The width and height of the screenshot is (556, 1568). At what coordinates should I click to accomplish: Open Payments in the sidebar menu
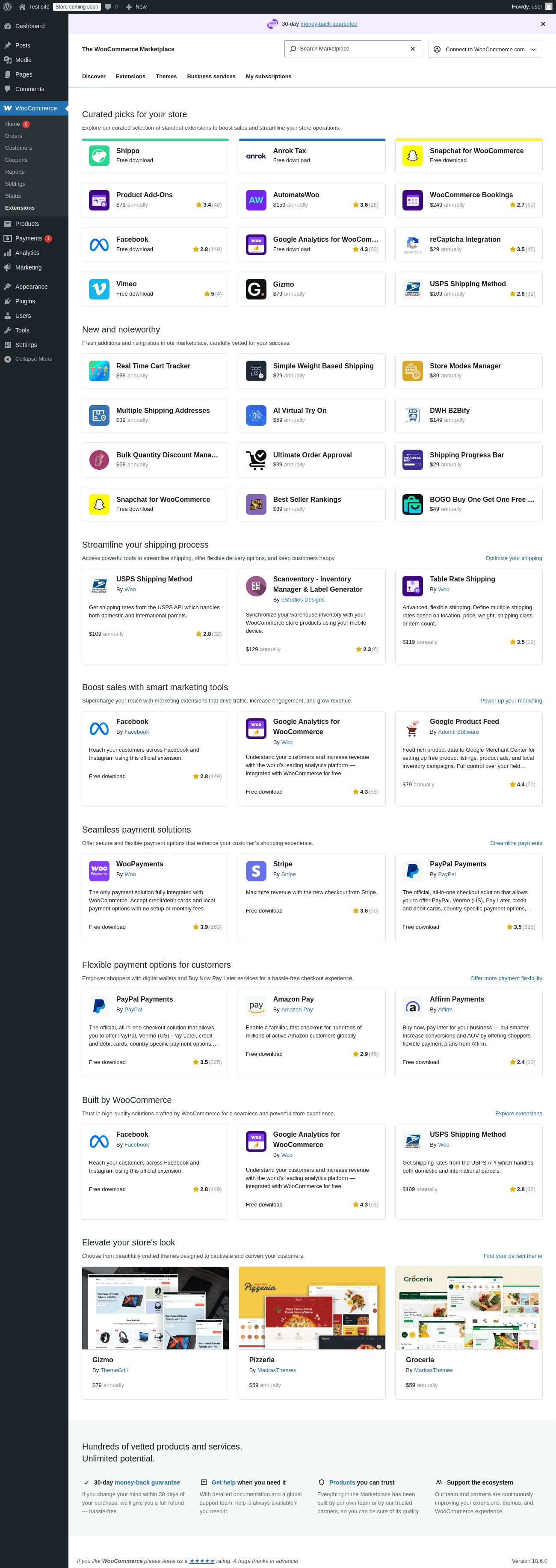pos(28,239)
